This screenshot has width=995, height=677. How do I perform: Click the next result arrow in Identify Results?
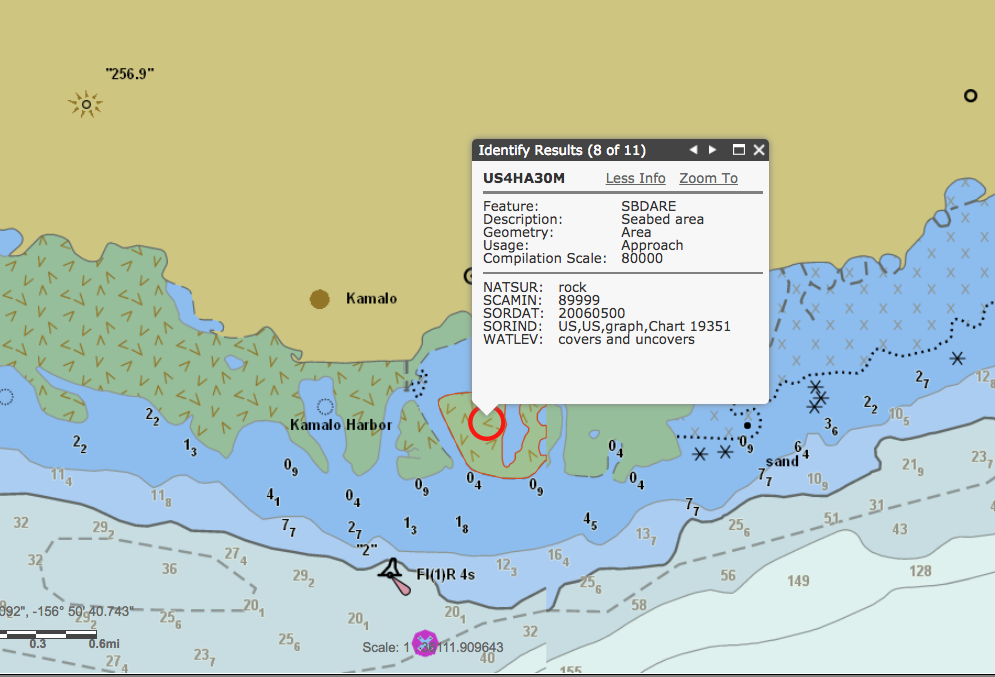713,149
